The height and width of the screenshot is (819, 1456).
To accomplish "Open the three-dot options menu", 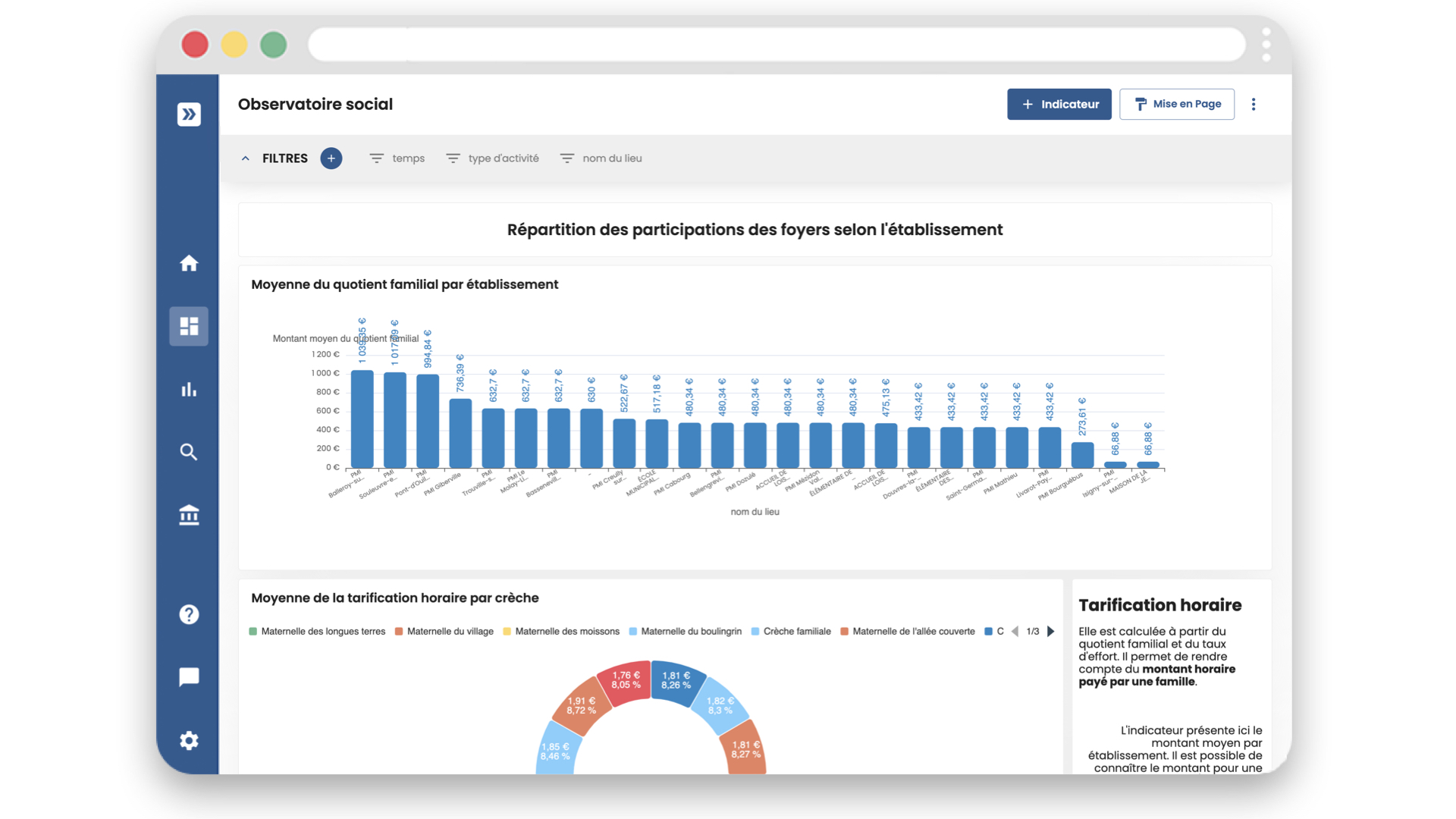I will (1254, 105).
